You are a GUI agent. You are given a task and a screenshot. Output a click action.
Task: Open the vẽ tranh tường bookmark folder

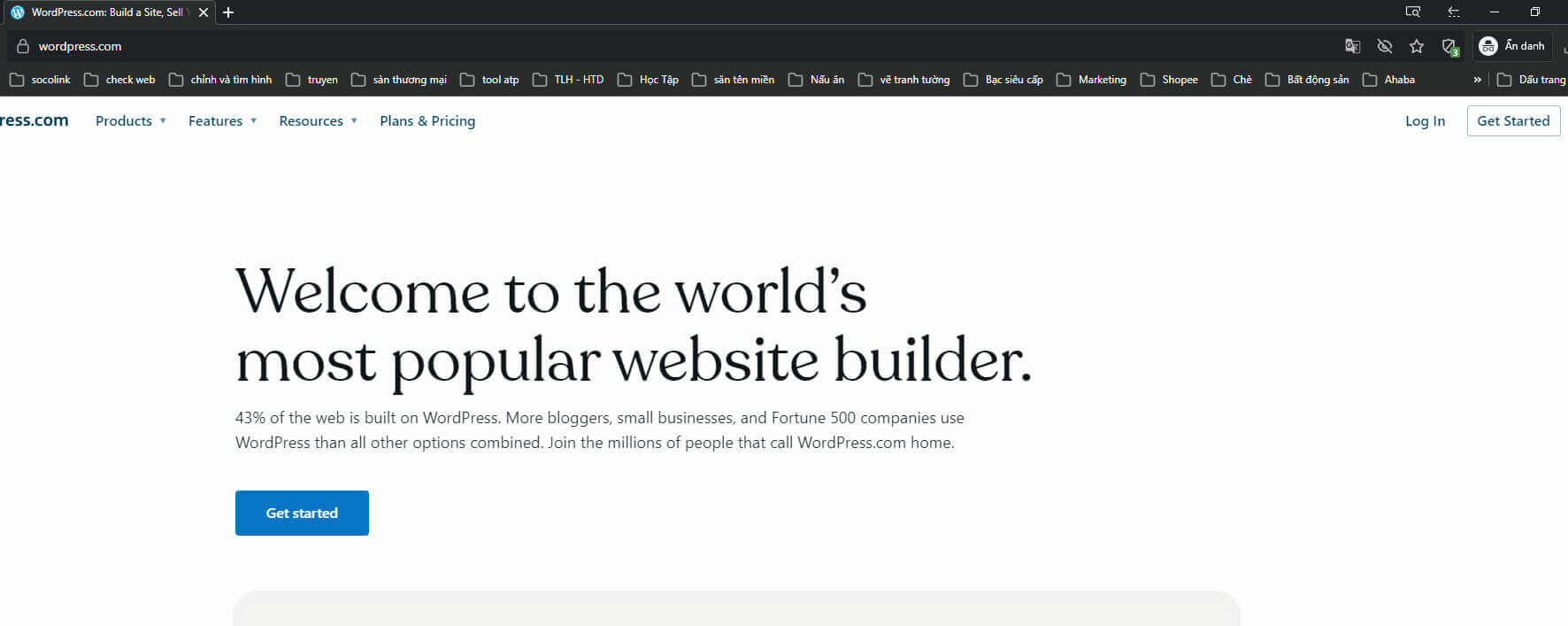904,80
